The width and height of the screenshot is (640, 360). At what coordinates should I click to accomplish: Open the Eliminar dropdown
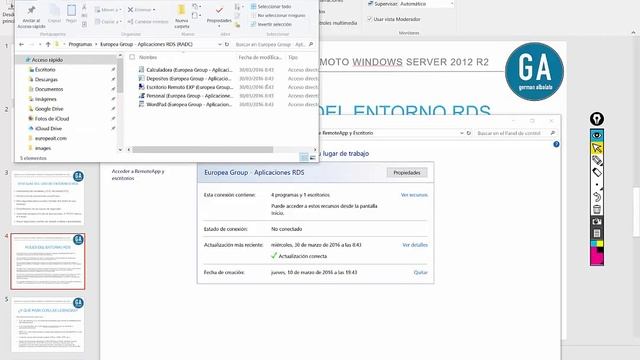tap(141, 9)
